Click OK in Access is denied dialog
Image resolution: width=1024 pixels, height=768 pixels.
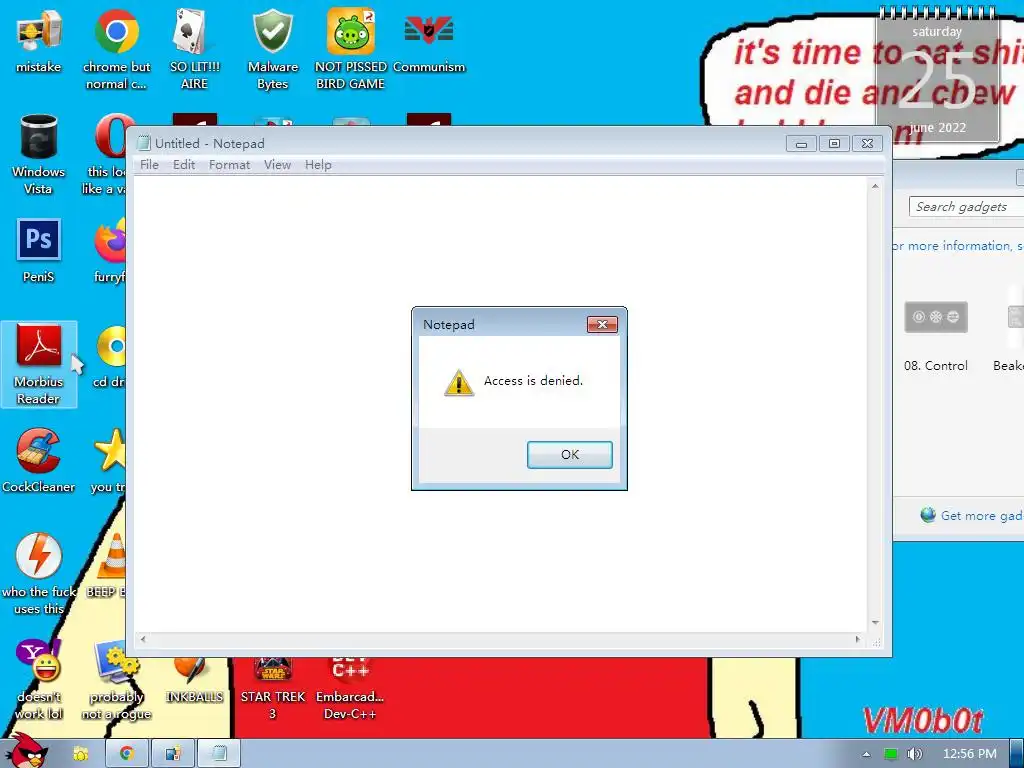click(569, 455)
